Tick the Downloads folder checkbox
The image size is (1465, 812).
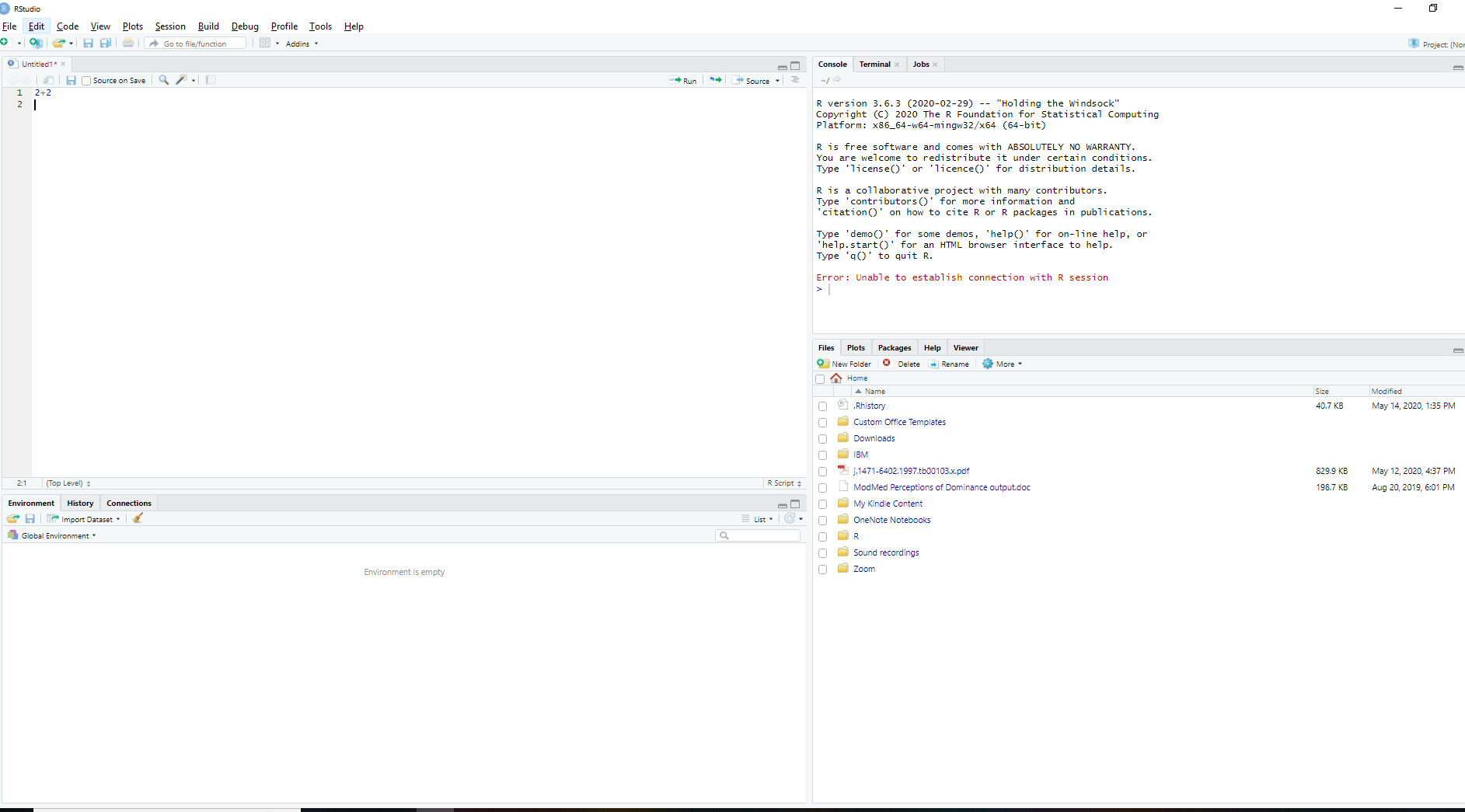pos(822,439)
